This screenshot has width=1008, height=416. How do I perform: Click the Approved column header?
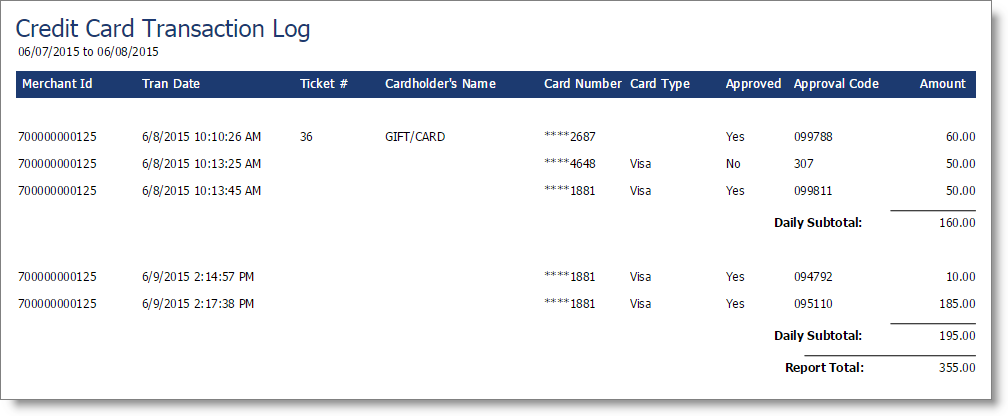point(753,84)
